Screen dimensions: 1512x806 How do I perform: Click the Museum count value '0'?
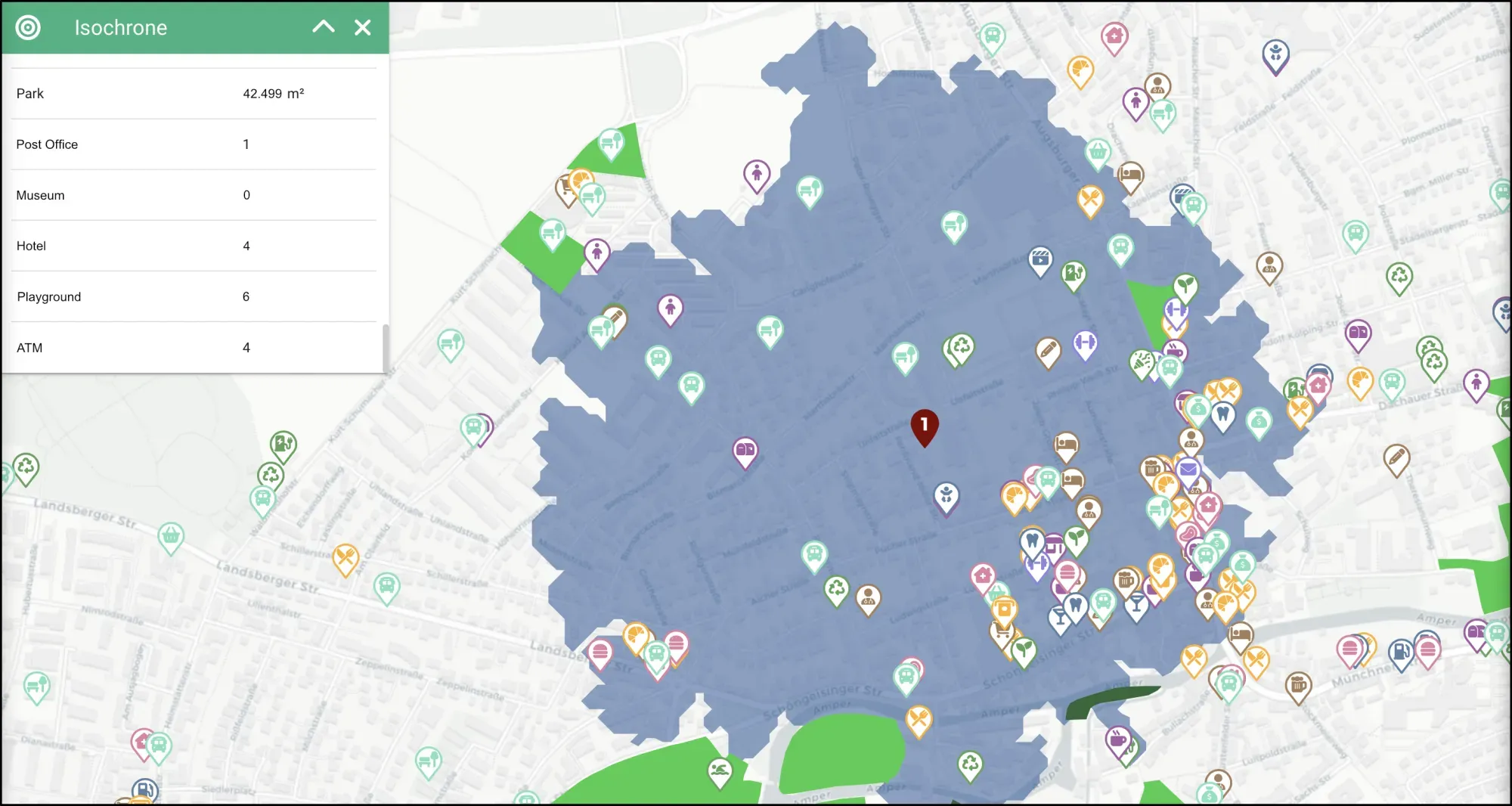tap(246, 195)
